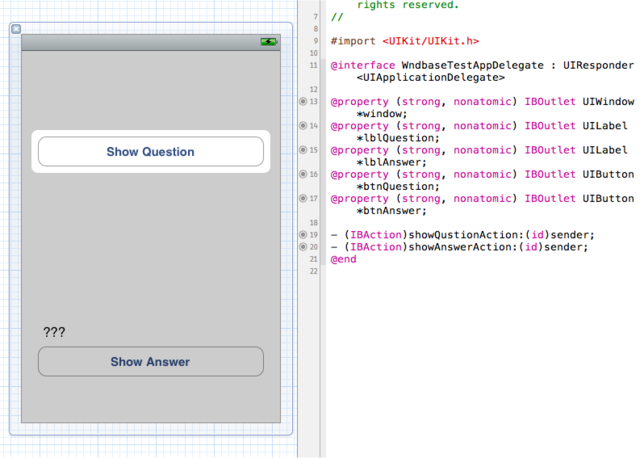640x458 pixels.
Task: Click the UIKit/UIKit.h import text
Action: pyautogui.click(x=431, y=41)
